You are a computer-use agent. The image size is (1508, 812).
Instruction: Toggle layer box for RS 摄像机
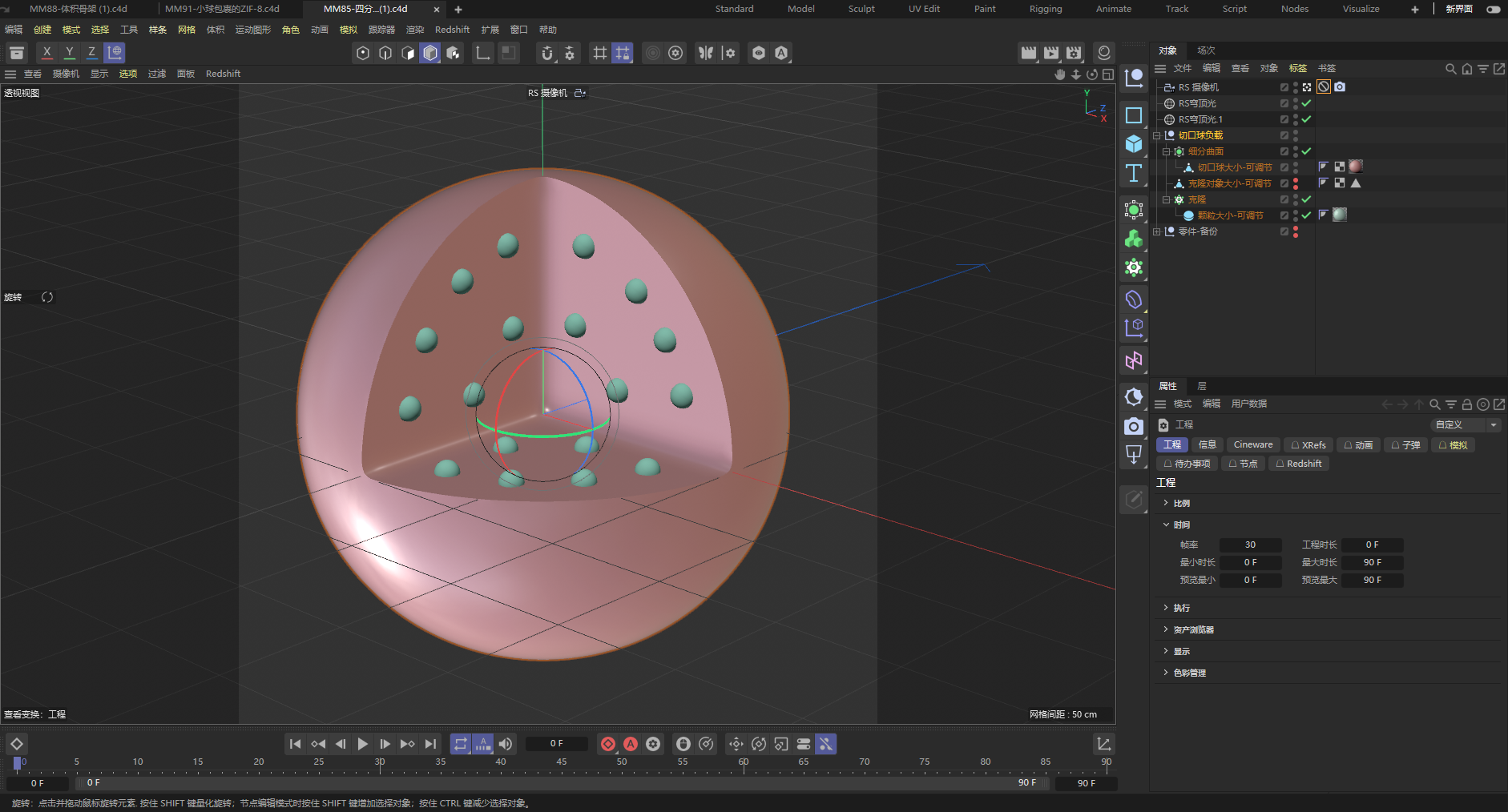coord(1284,87)
